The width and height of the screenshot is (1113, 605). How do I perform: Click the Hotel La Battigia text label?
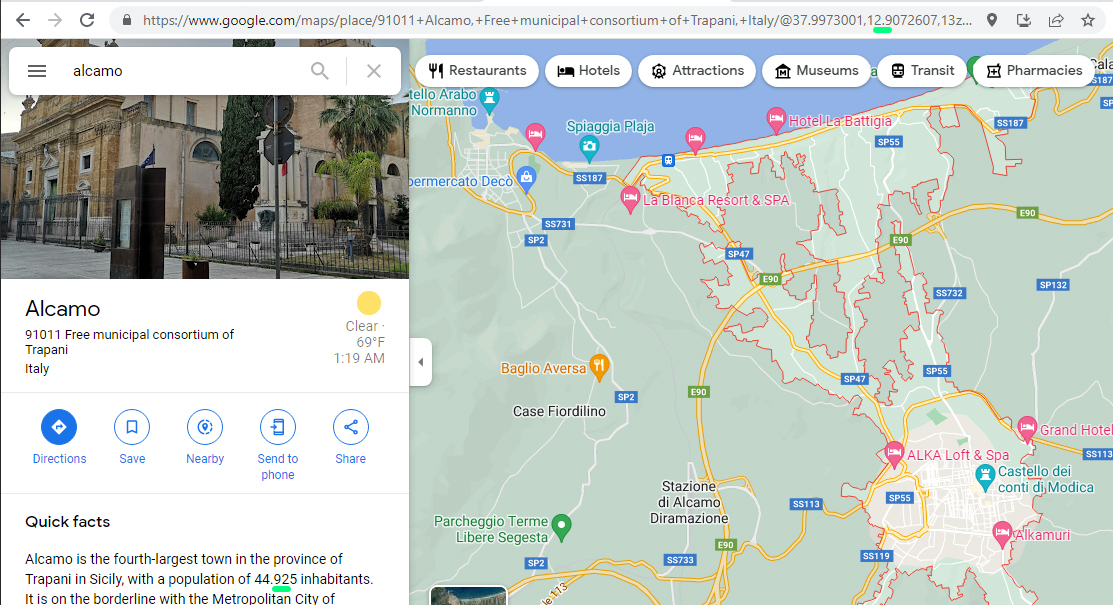pyautogui.click(x=840, y=121)
